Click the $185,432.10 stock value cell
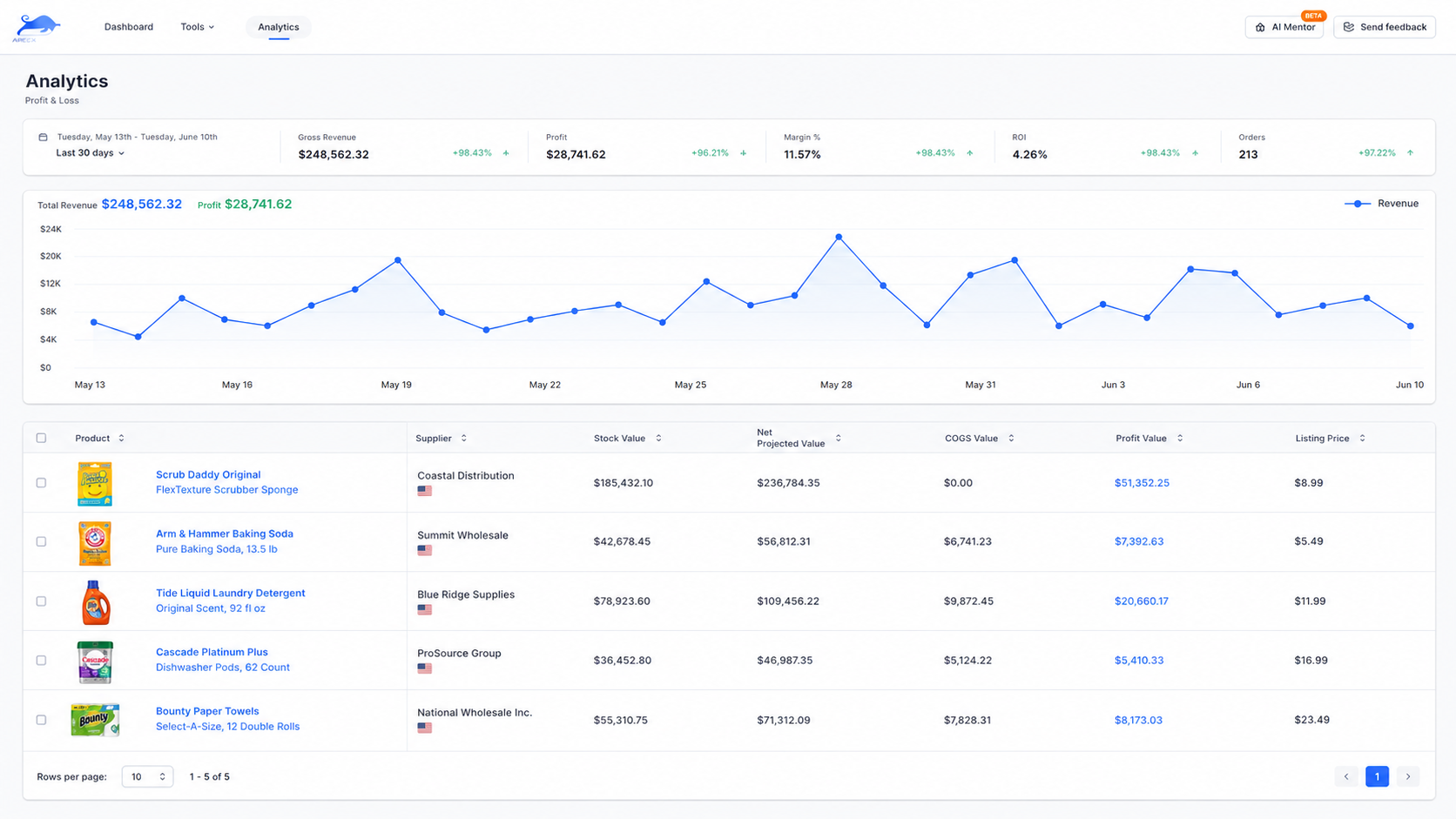Viewport: 1456px width, 819px height. coord(624,483)
